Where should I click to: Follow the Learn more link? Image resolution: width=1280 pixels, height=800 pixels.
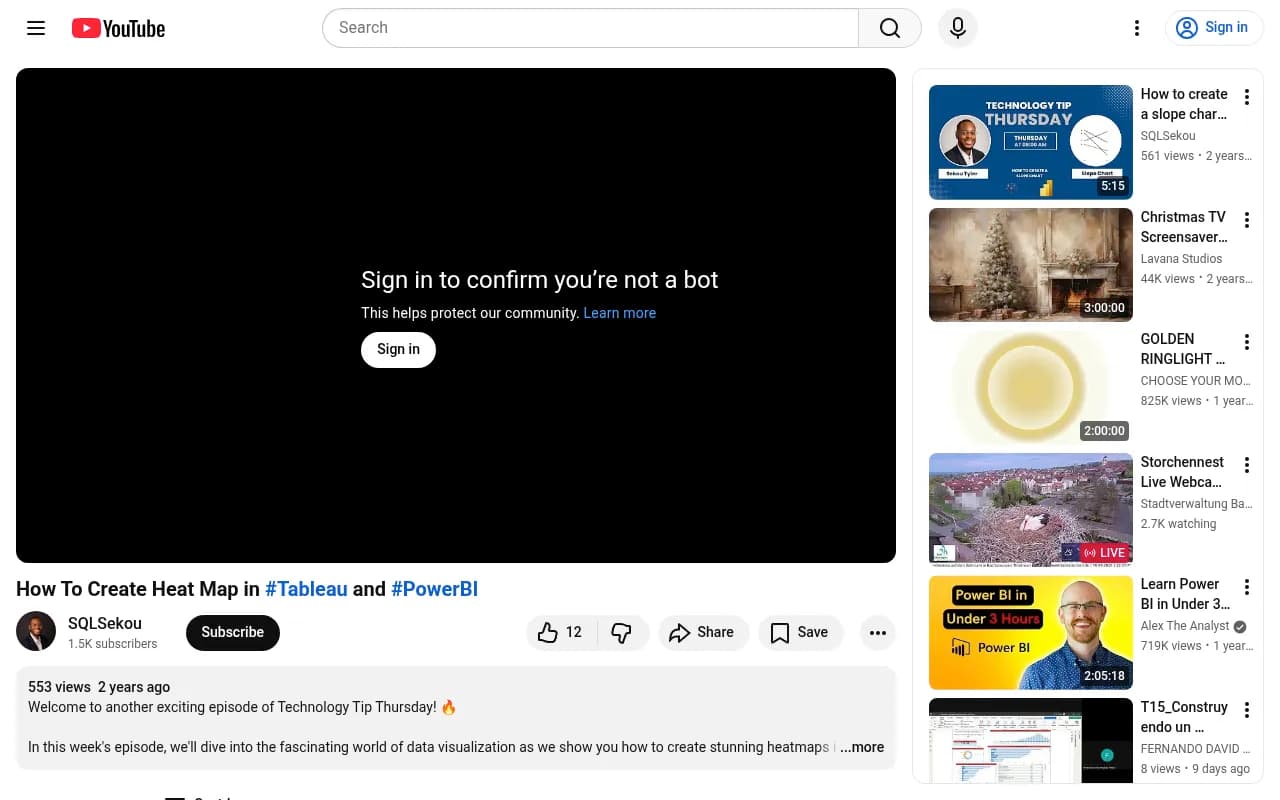[619, 313]
